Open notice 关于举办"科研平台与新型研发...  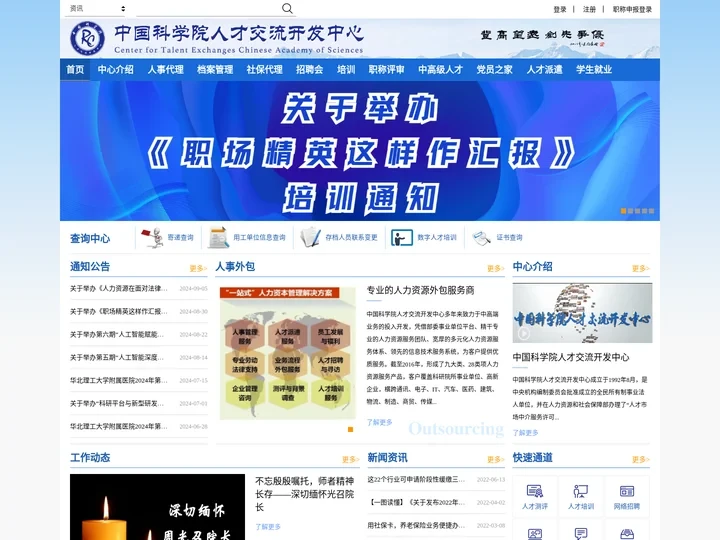coord(117,403)
